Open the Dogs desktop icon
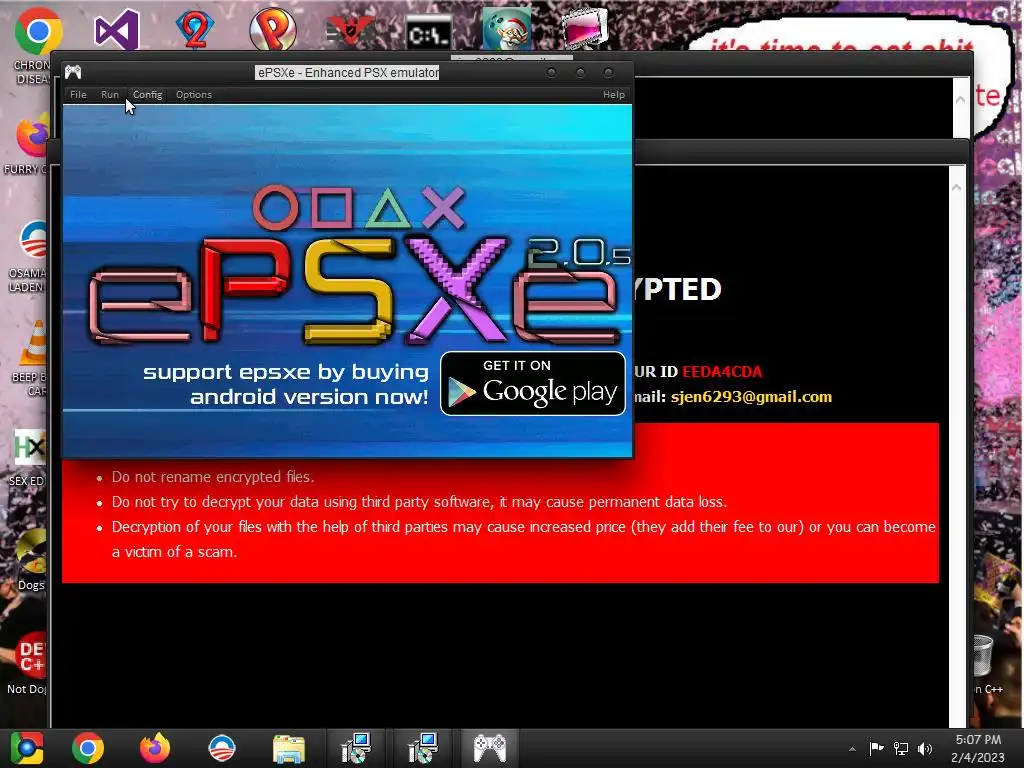The image size is (1024, 768). point(31,552)
